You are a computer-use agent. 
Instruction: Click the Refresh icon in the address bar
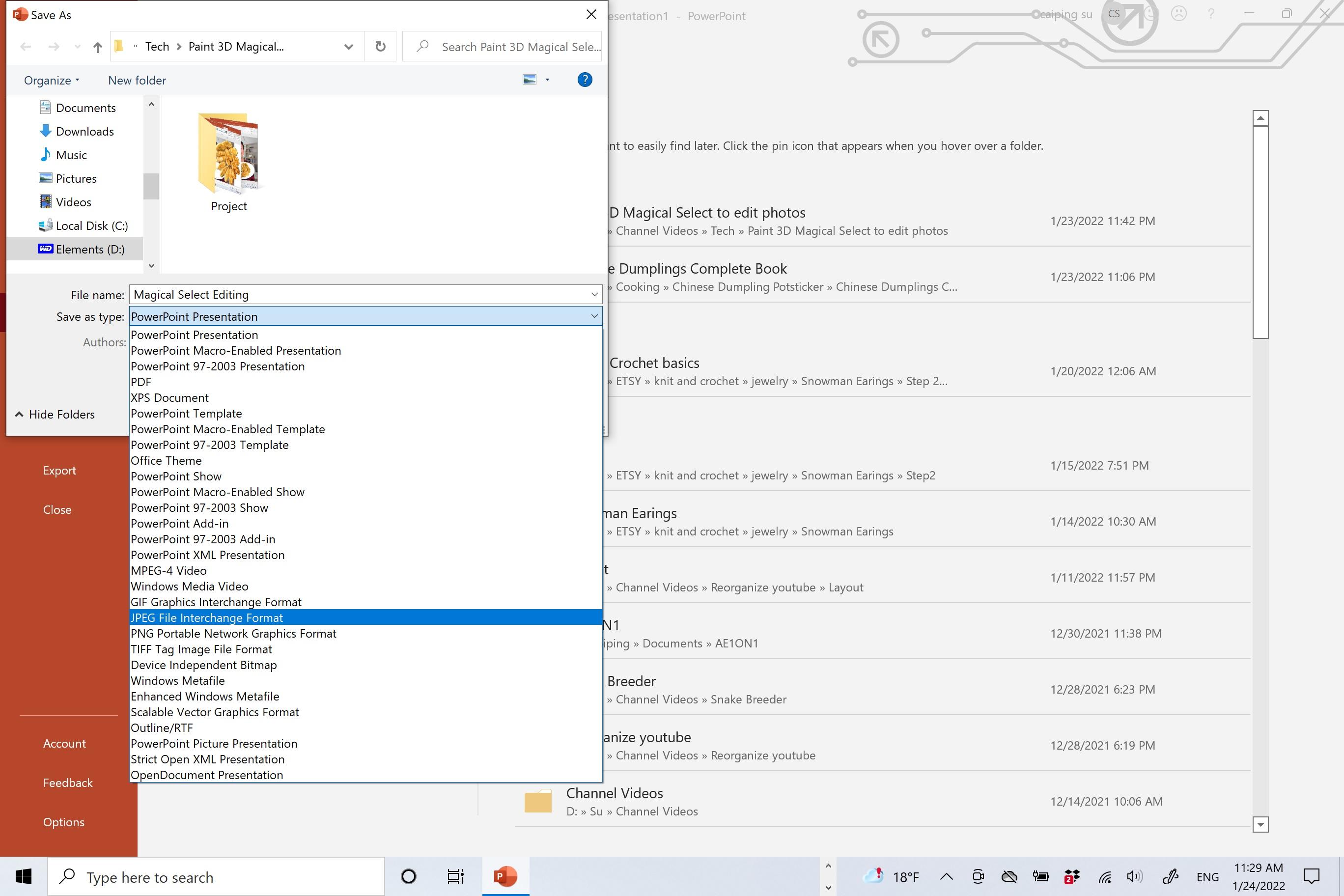381,46
